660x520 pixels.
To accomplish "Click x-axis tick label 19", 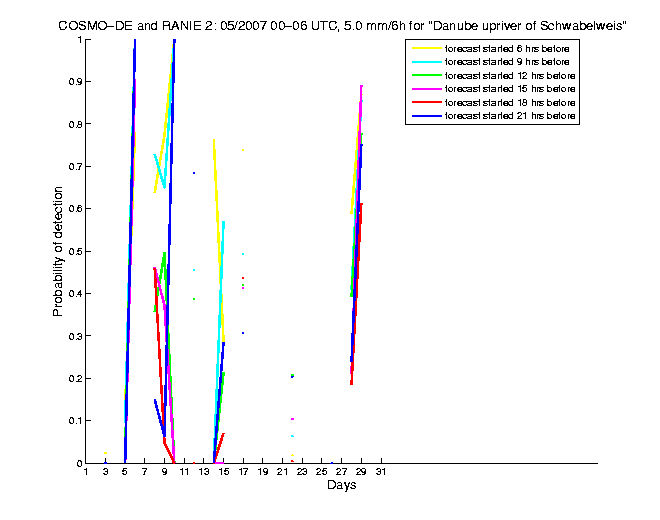I will (x=263, y=472).
